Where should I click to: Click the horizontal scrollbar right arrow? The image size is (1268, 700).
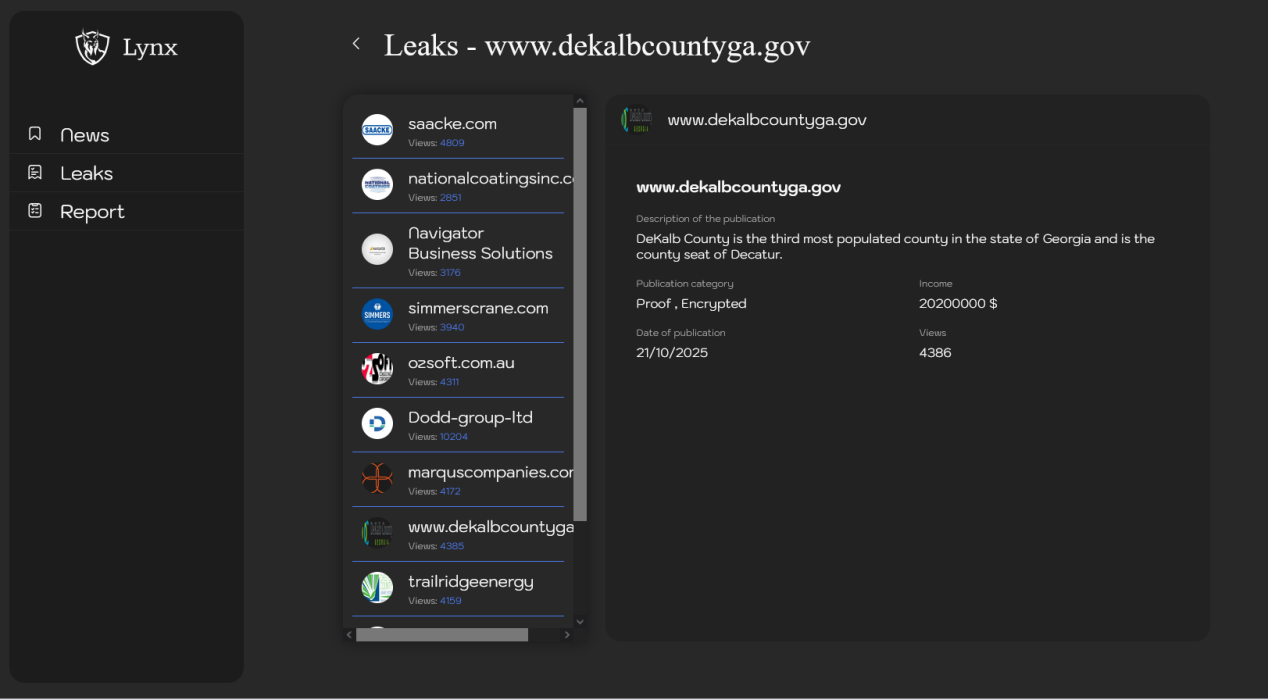pyautogui.click(x=567, y=635)
